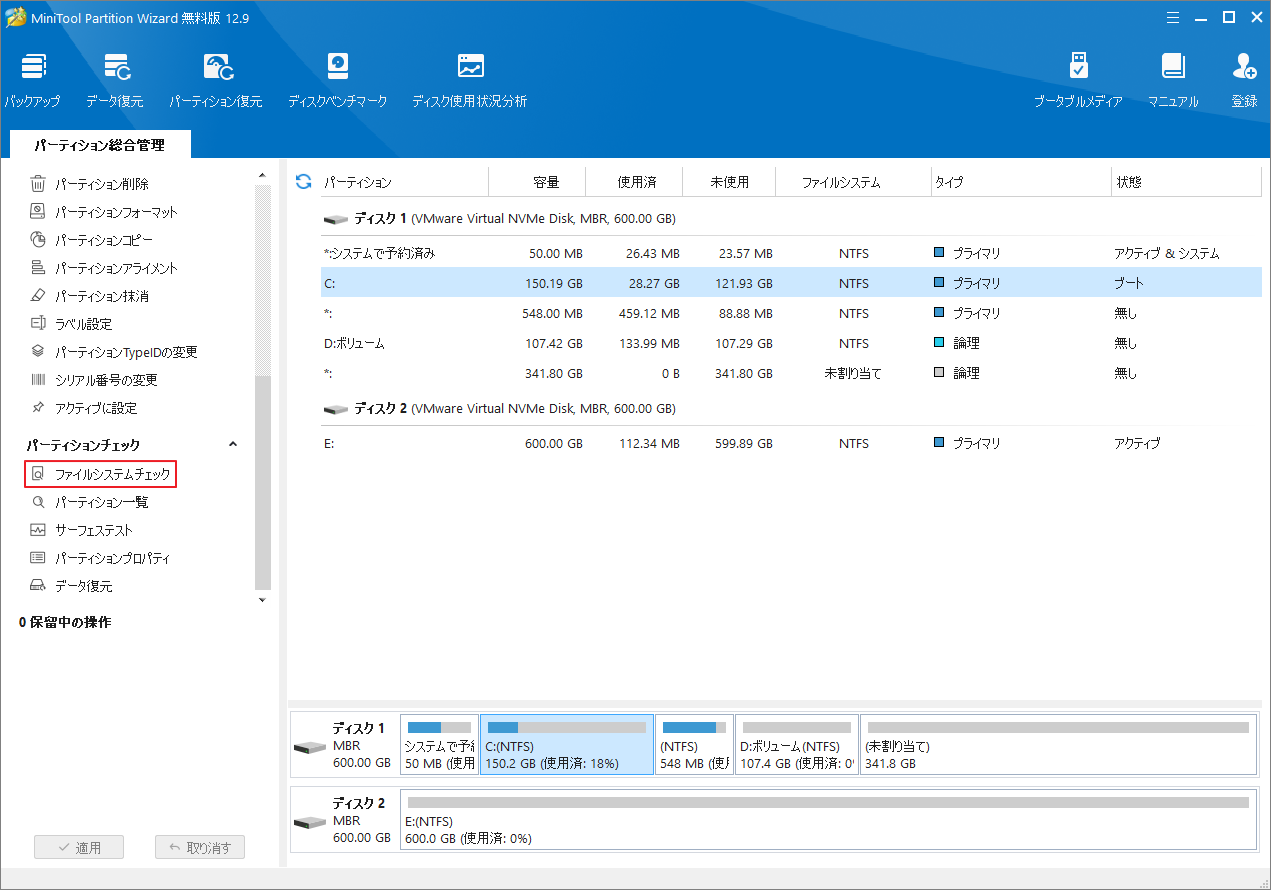This screenshot has width=1271, height=890.
Task: Select the D:ボリューム partition row
Action: point(791,343)
